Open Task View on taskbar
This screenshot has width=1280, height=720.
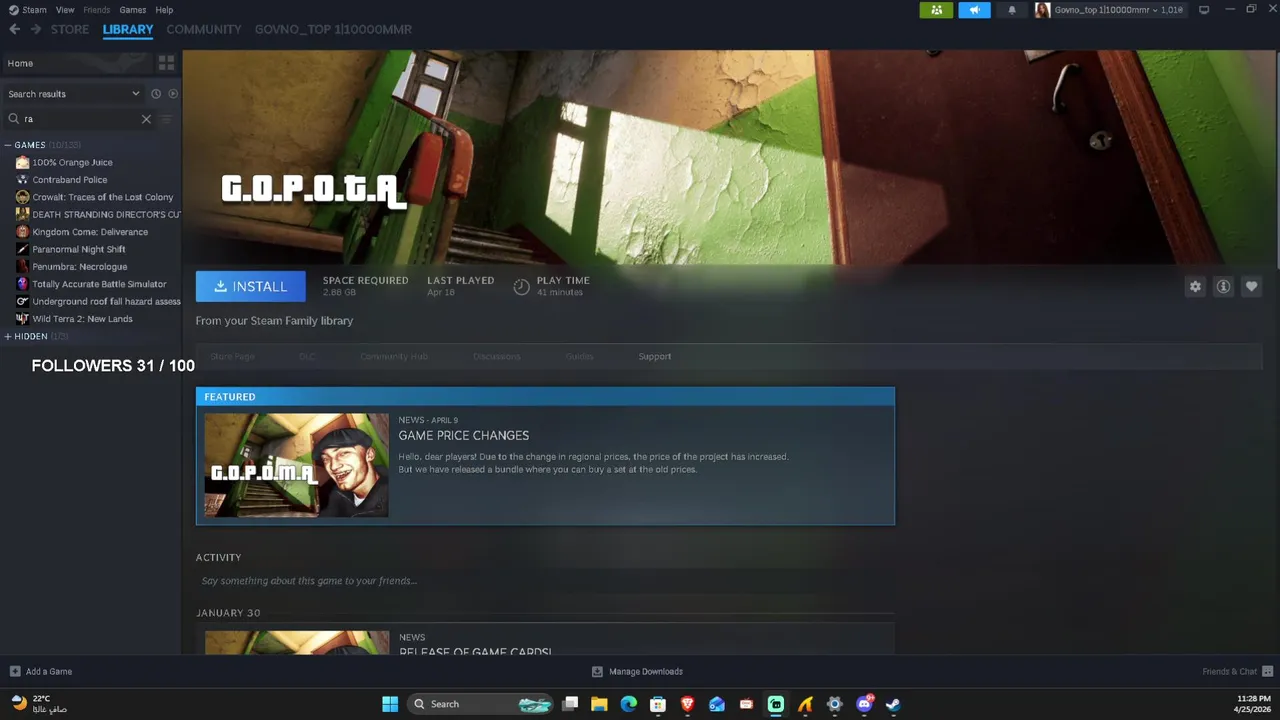tap(570, 704)
